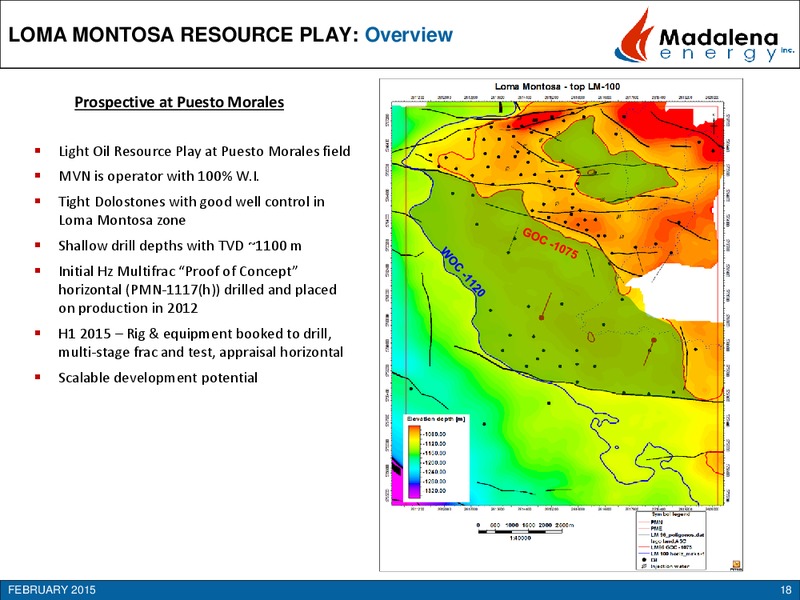Click "Scalable development potential" bullet
800x600 pixels.
(158, 378)
